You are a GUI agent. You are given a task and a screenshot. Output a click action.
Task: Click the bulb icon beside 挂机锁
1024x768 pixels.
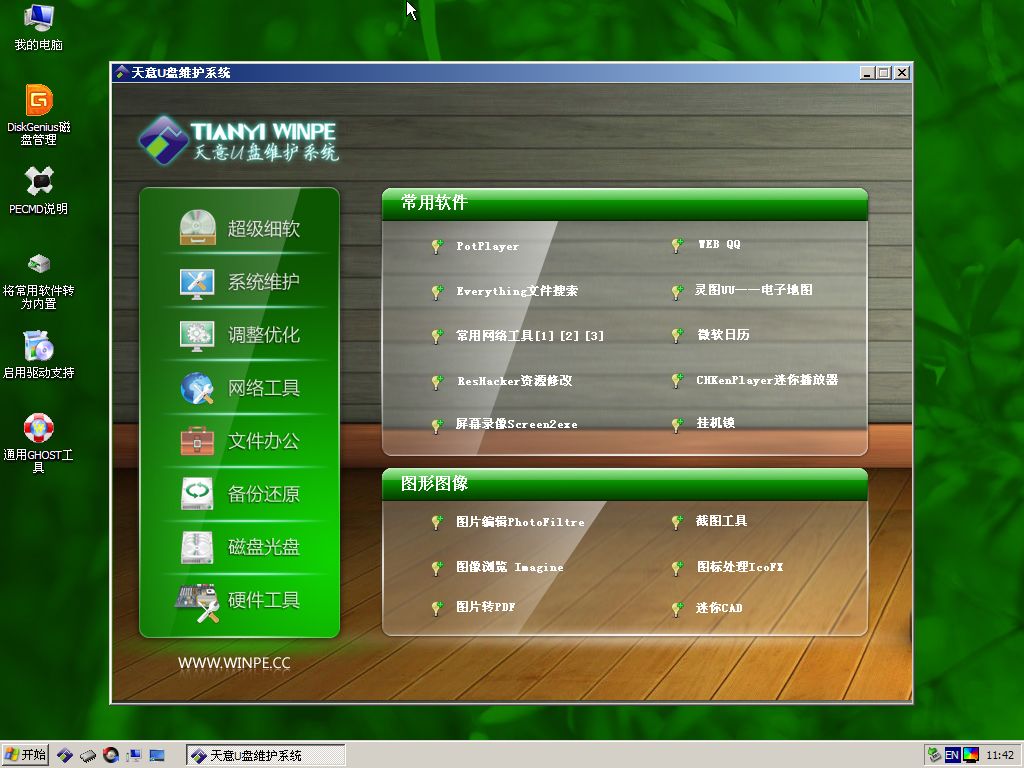[x=677, y=424]
